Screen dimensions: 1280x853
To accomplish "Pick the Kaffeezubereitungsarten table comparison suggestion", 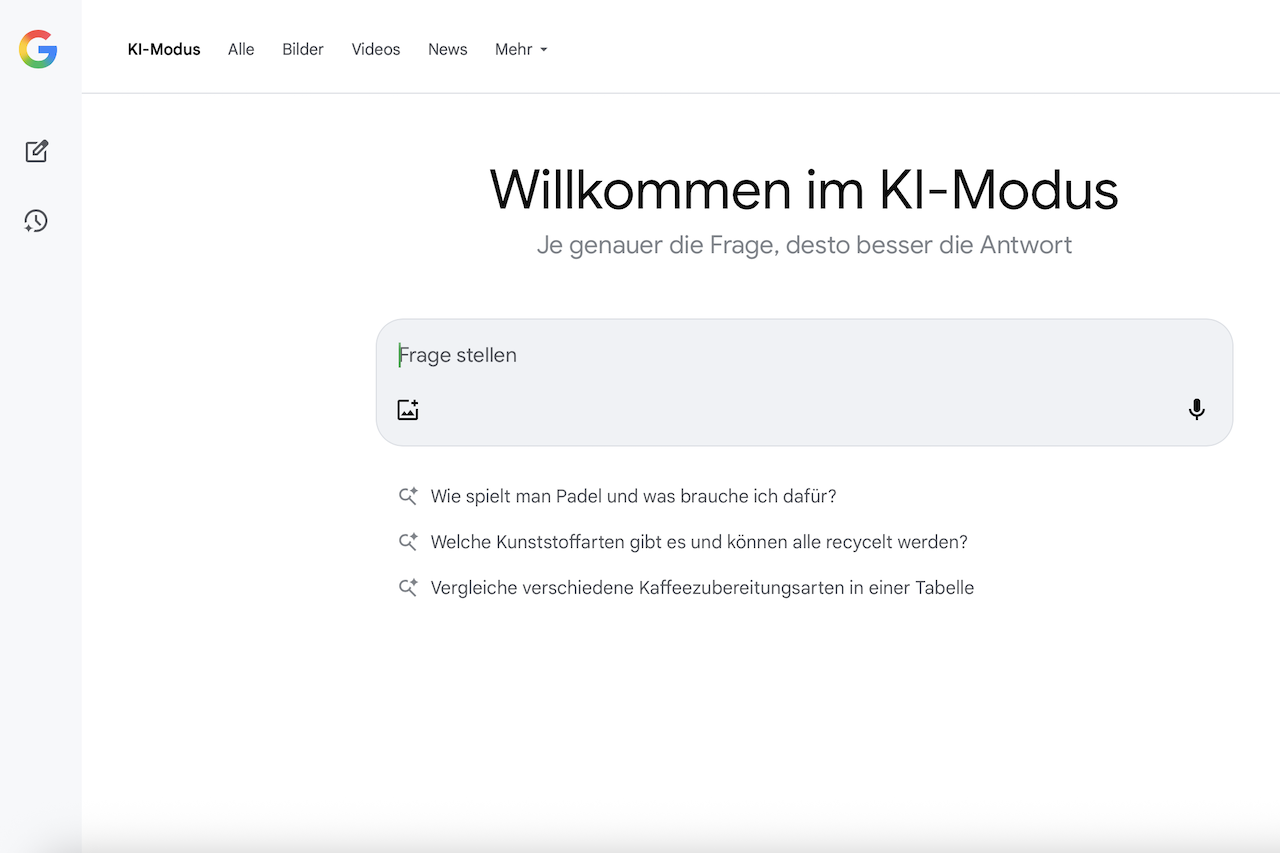I will tap(702, 588).
